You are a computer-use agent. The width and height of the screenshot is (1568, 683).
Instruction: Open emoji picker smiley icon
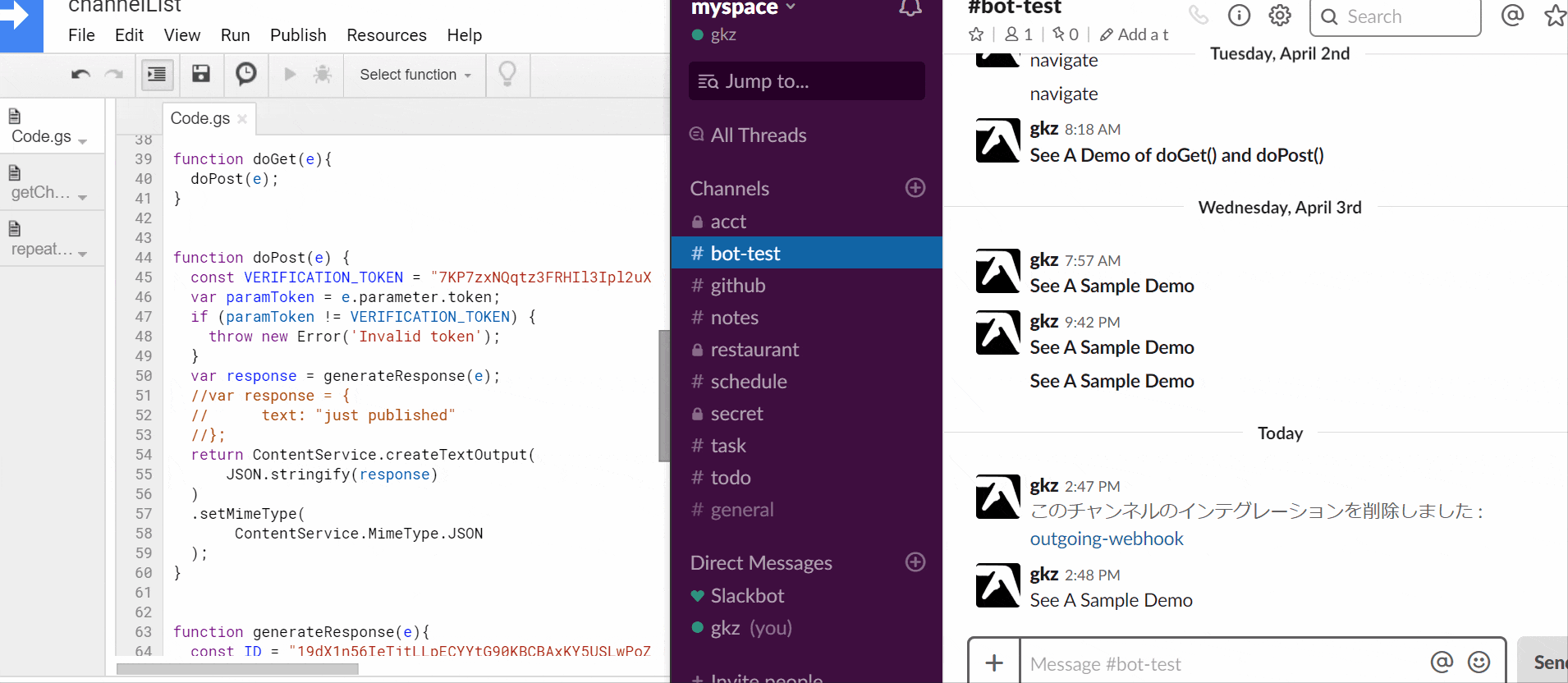[x=1479, y=662]
